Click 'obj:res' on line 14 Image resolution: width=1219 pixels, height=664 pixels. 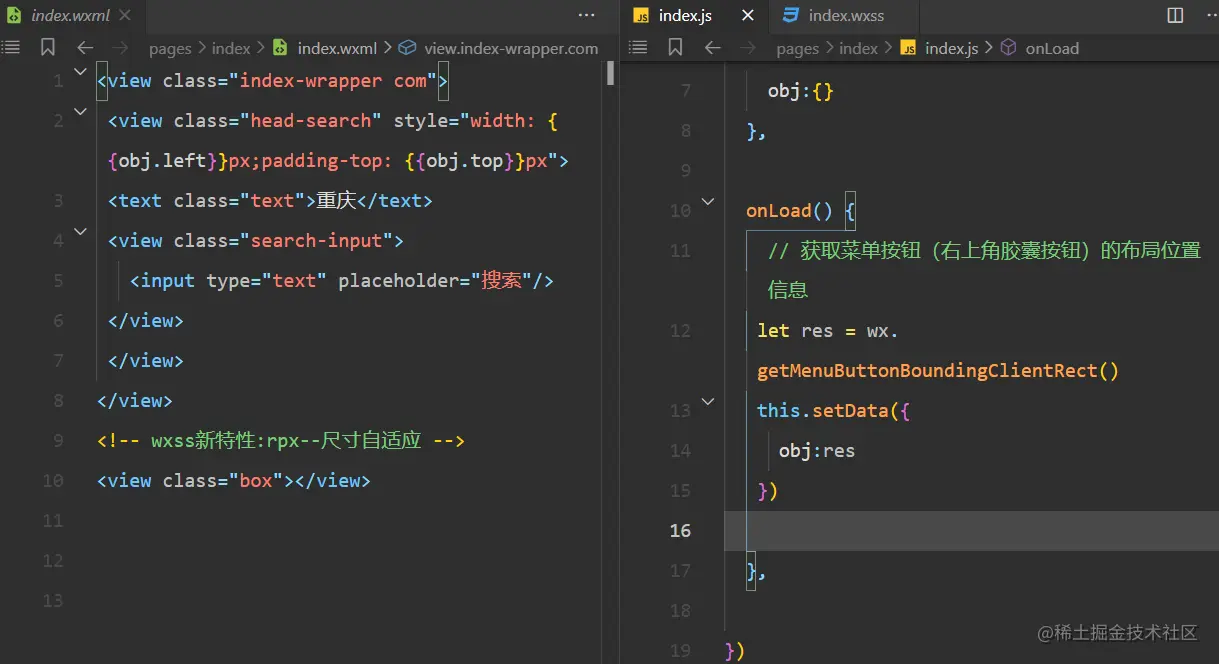click(x=817, y=451)
